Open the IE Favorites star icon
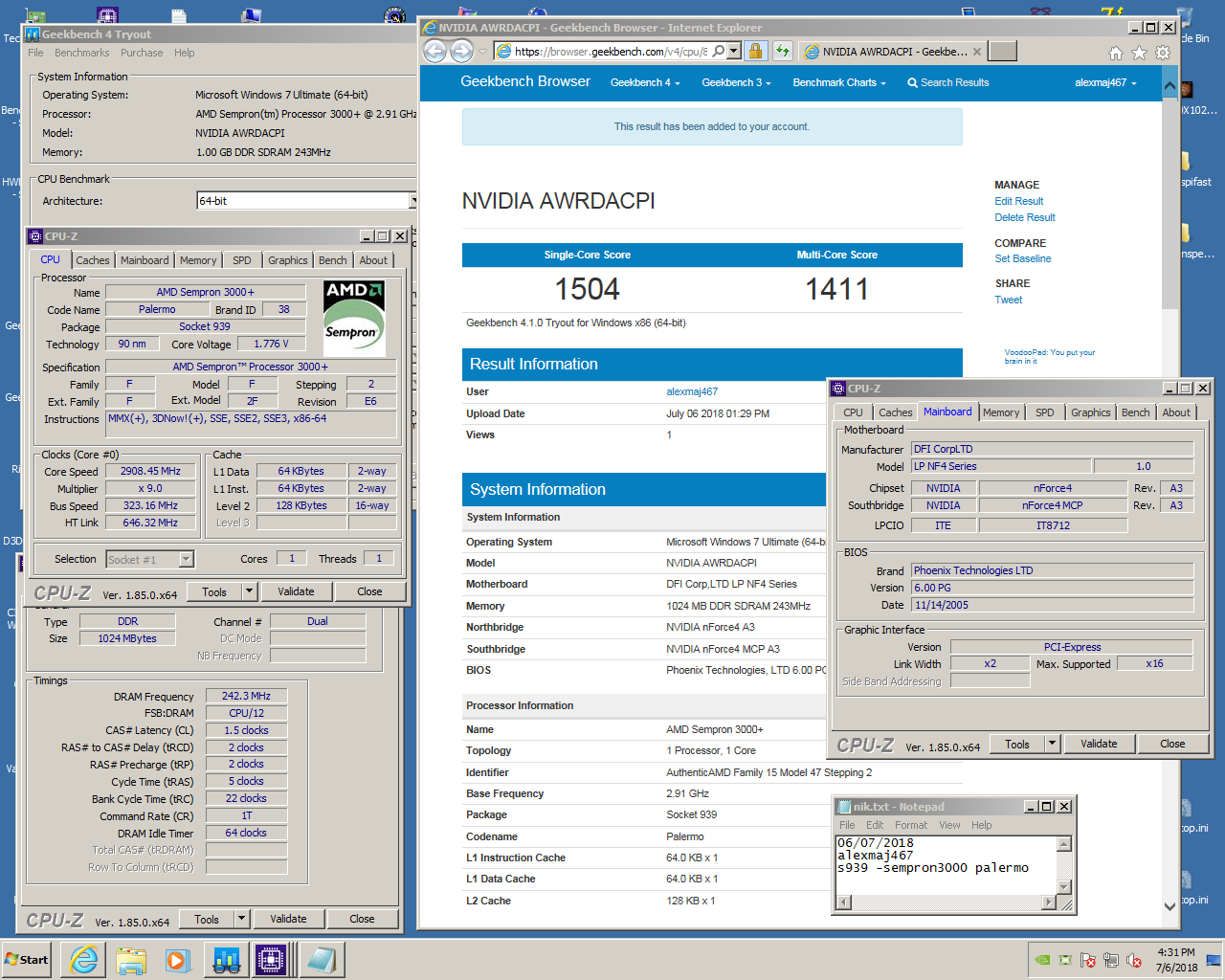This screenshot has height=980, width=1225. [1139, 53]
